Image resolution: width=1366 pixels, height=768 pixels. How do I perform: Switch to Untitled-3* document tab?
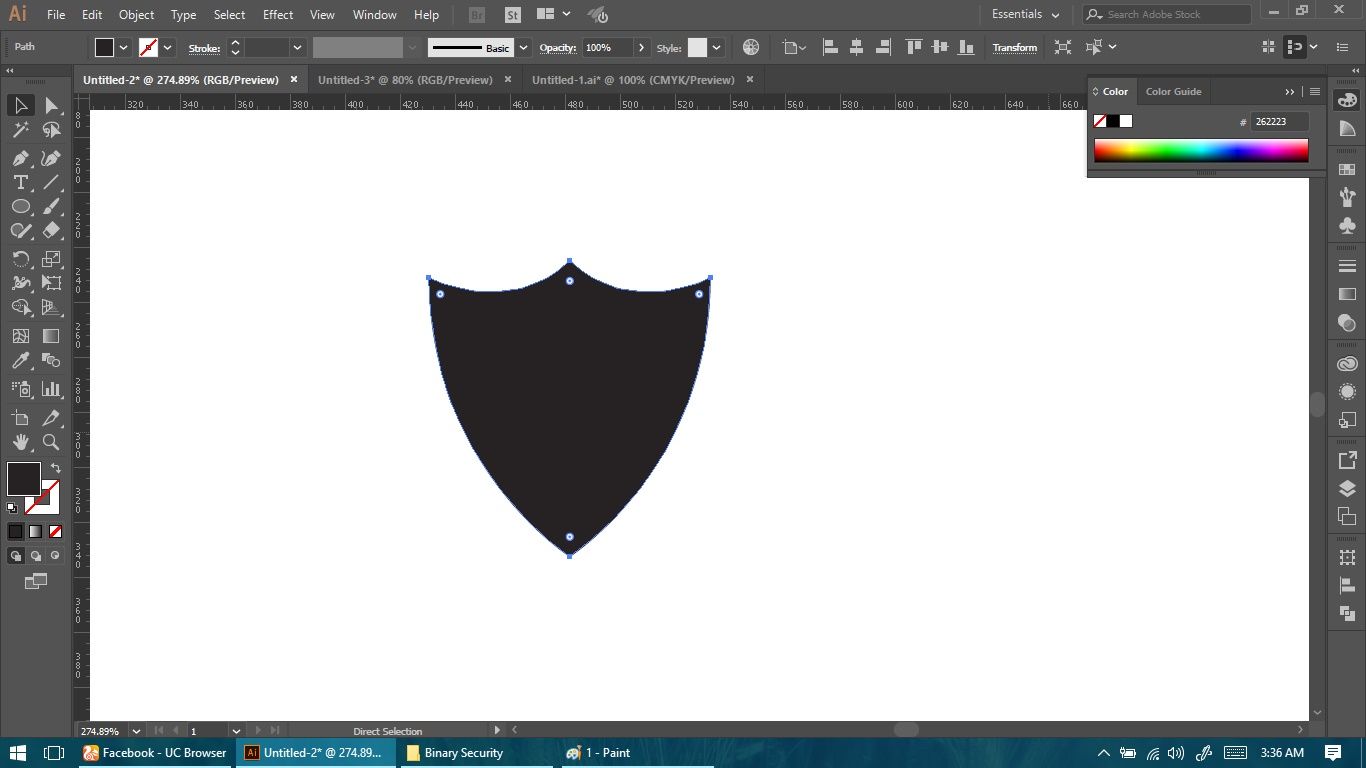pos(405,80)
